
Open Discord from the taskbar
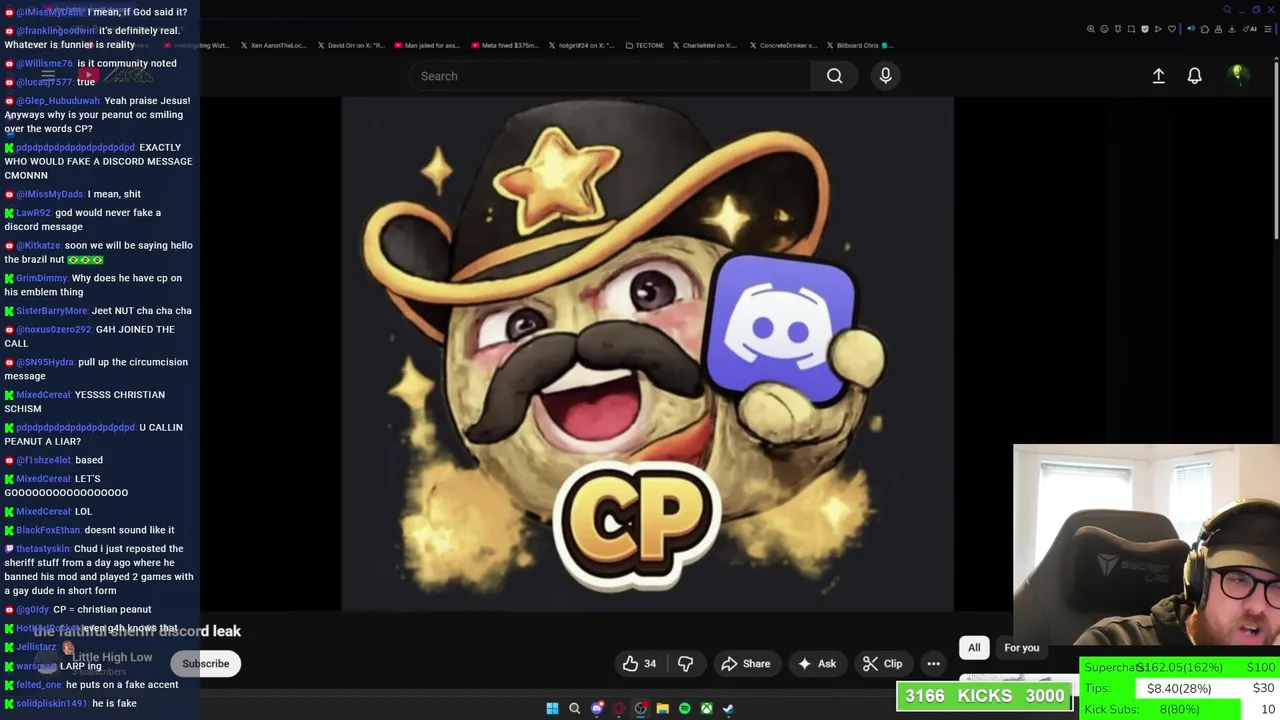pos(597,709)
